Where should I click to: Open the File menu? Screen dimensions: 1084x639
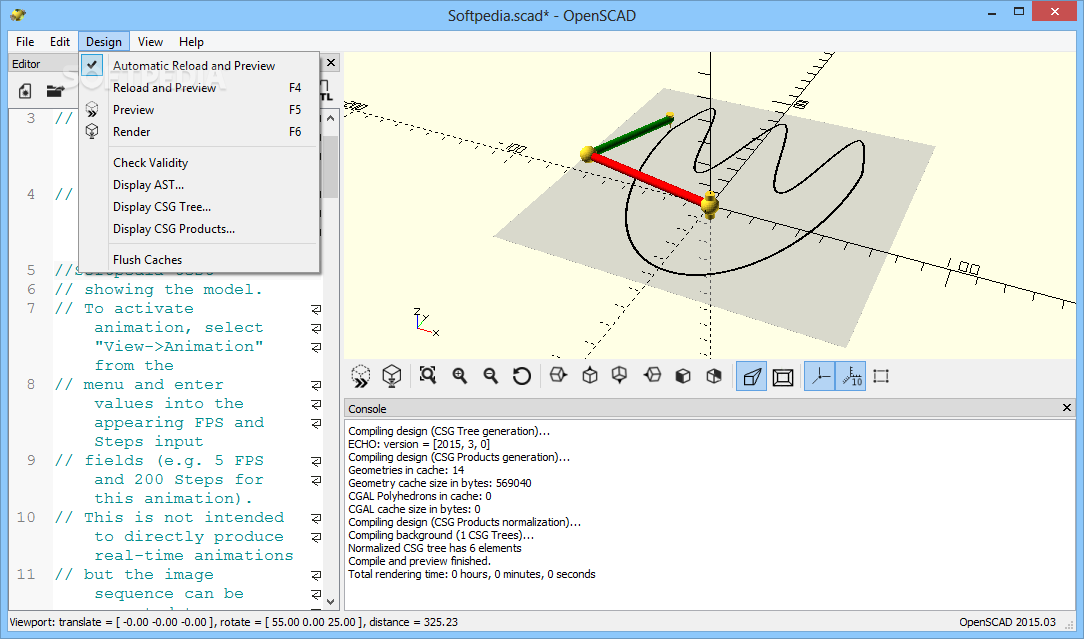[x=25, y=41]
